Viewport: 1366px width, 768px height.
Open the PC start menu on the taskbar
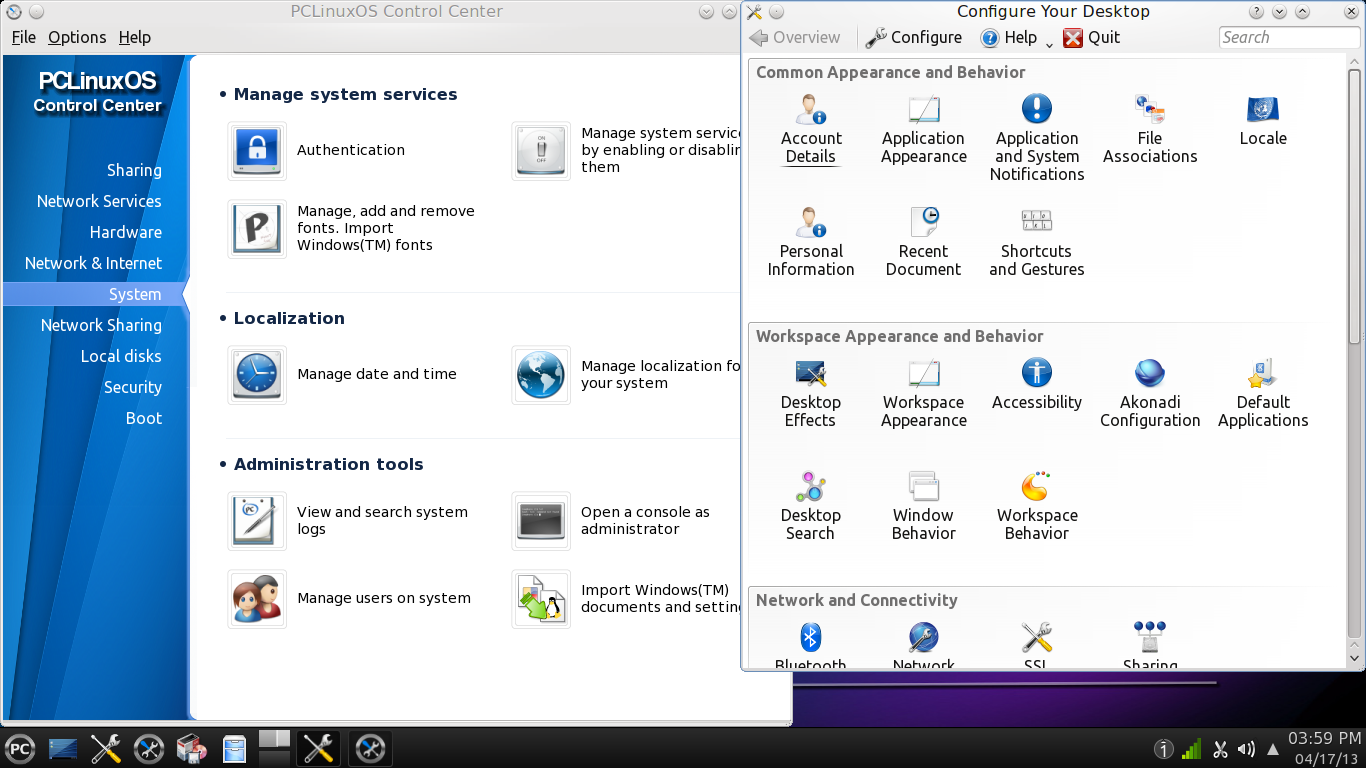(x=20, y=749)
